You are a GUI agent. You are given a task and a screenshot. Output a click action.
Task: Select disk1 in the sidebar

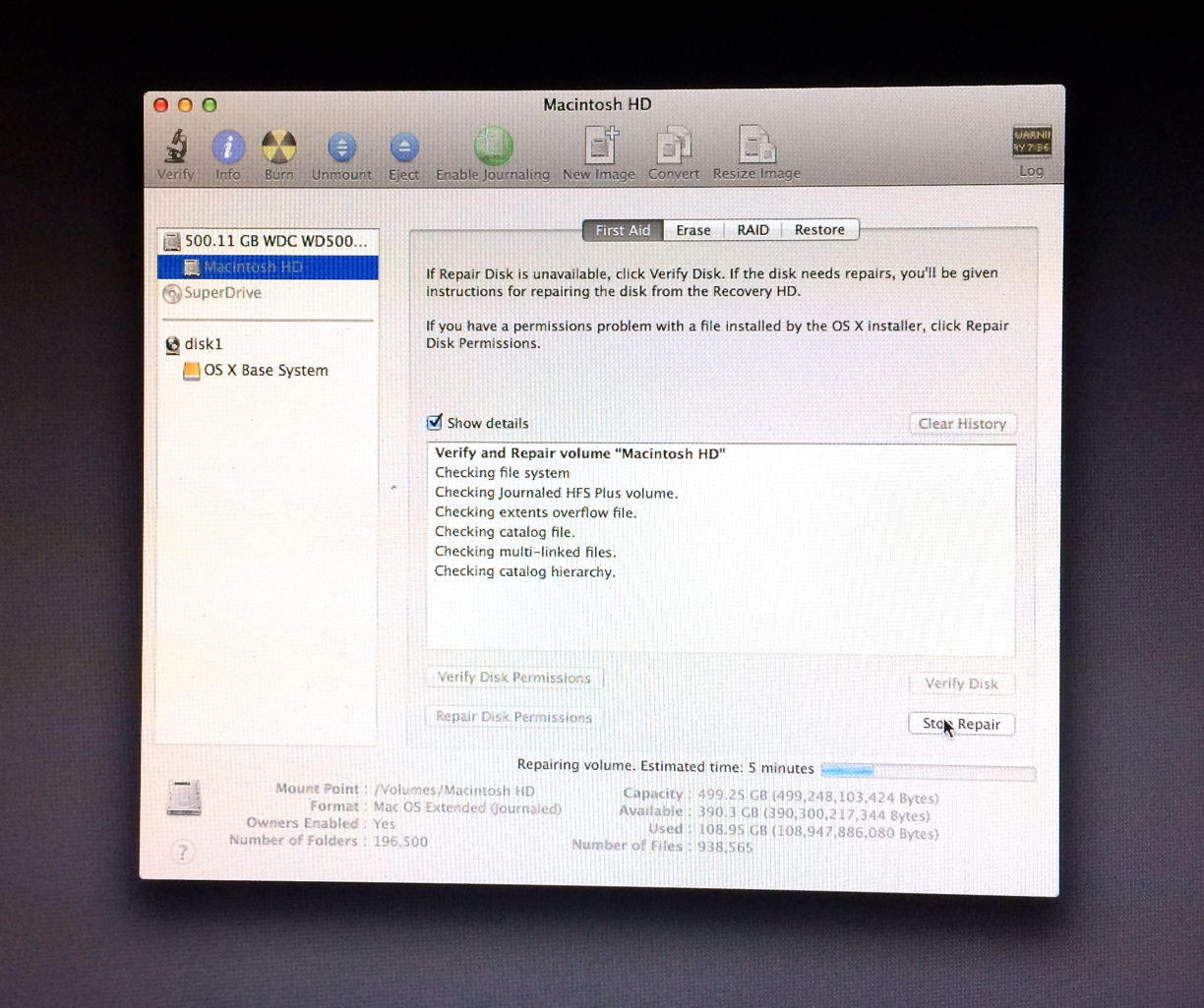click(268, 344)
